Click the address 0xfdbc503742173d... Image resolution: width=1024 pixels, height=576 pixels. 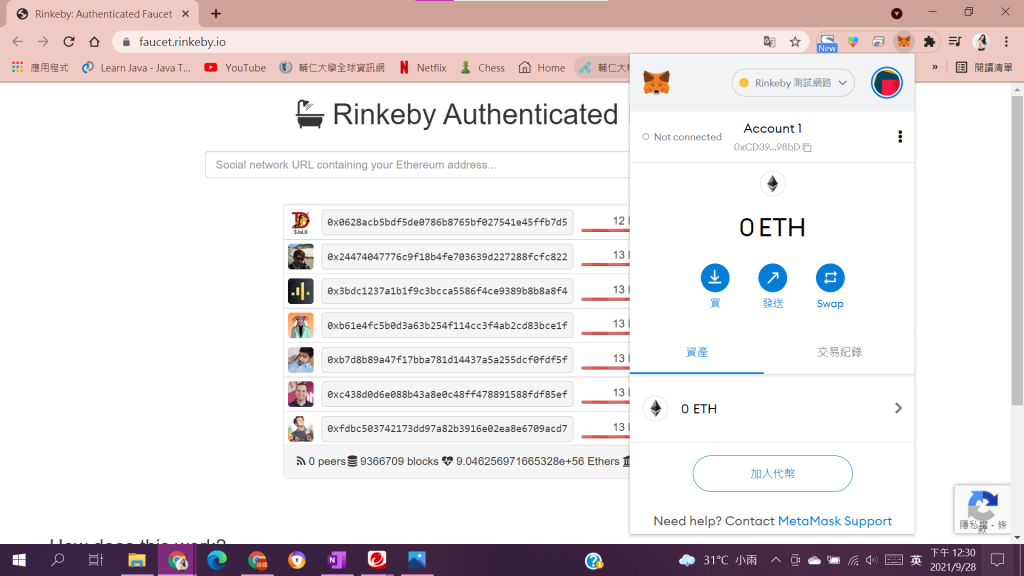(447, 428)
